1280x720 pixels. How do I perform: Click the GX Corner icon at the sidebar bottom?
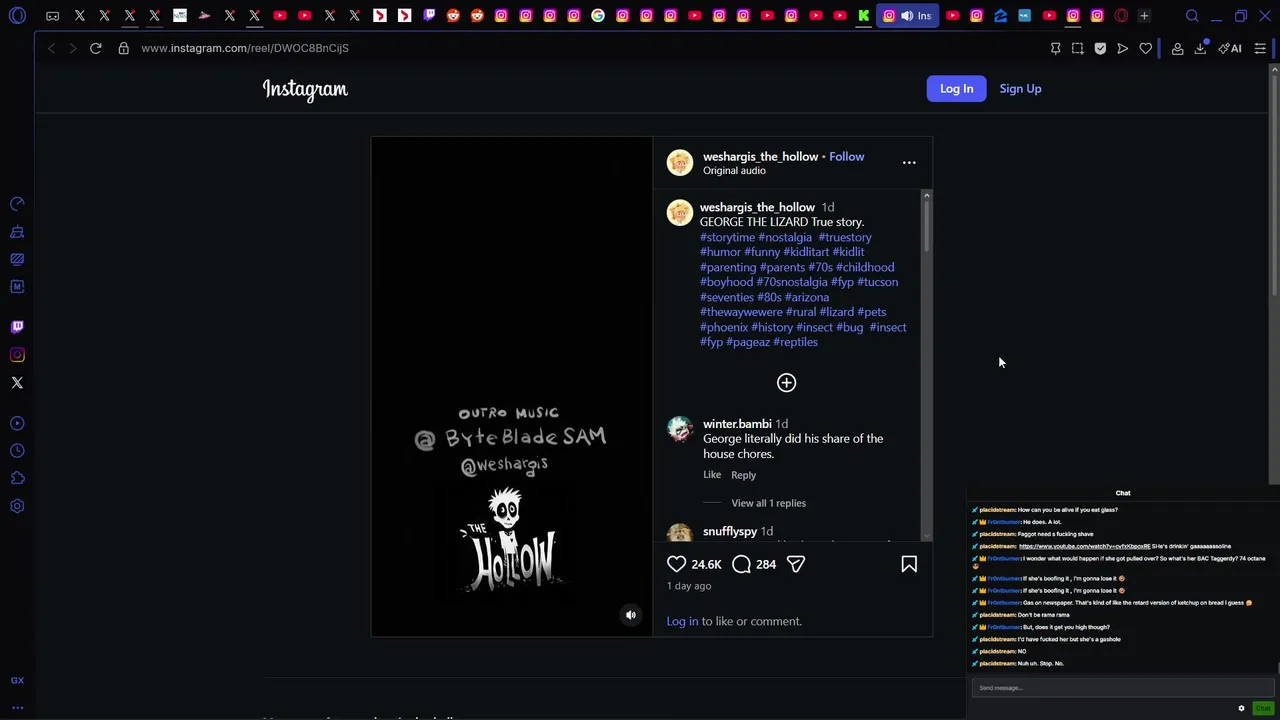click(17, 680)
